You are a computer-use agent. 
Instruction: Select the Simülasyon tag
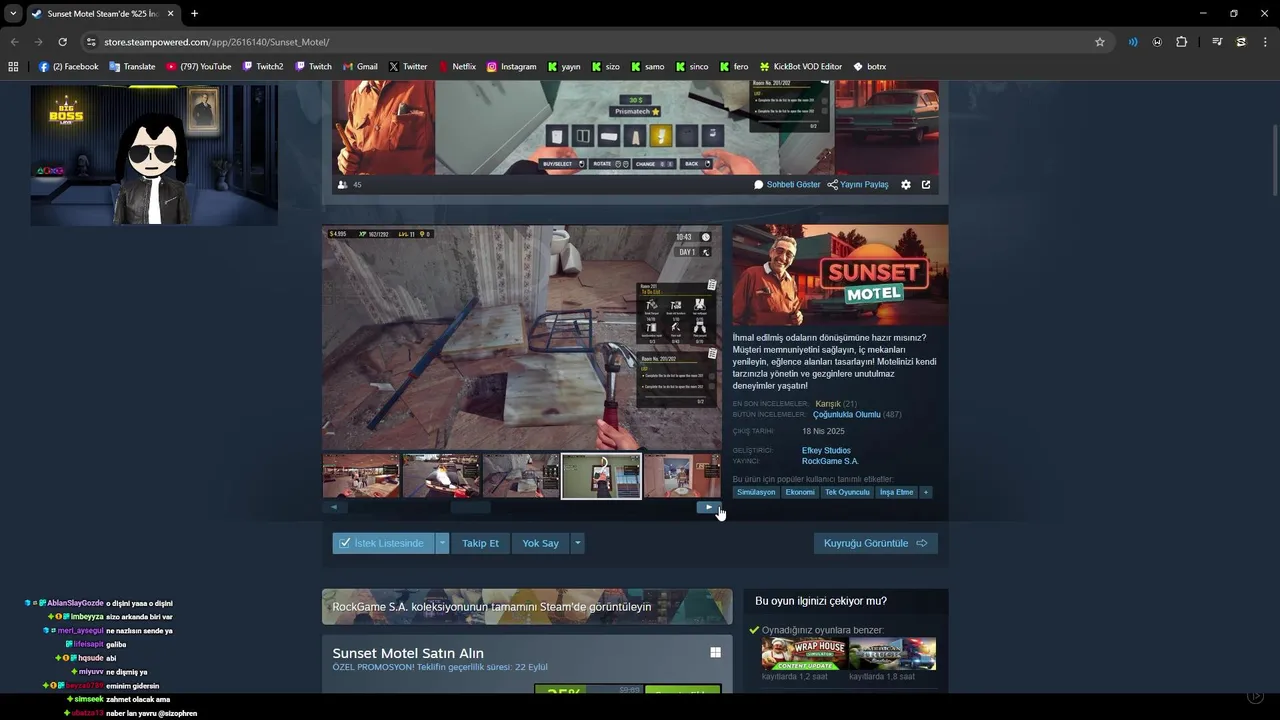pyautogui.click(x=756, y=492)
